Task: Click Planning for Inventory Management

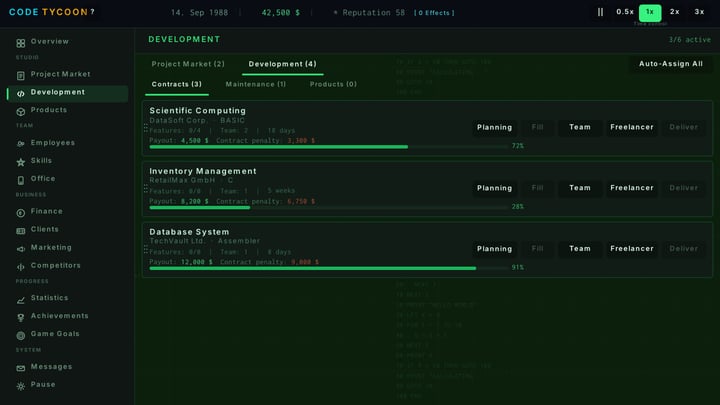Action: point(495,188)
